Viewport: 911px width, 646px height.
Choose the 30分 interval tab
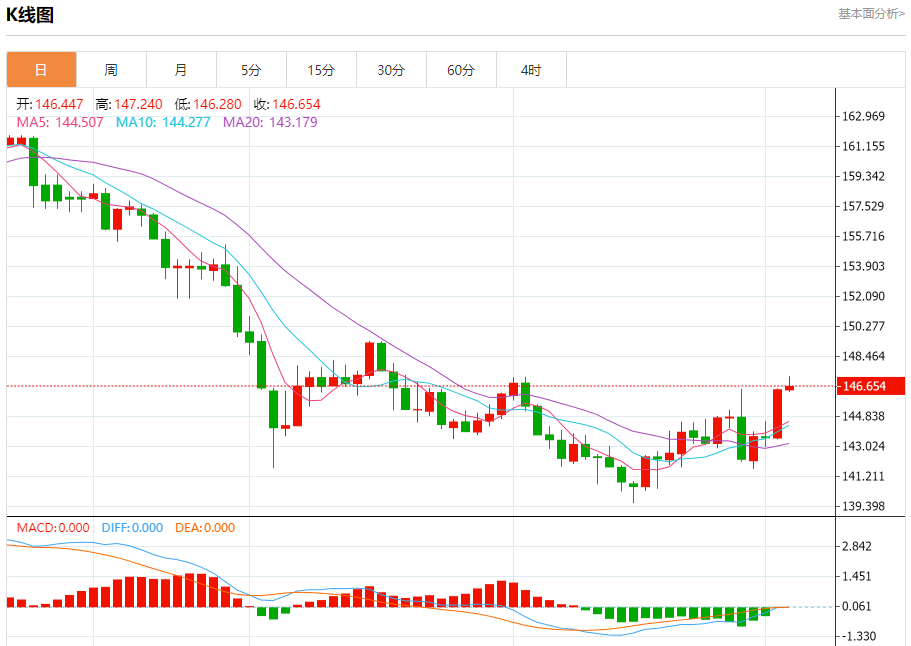(391, 70)
